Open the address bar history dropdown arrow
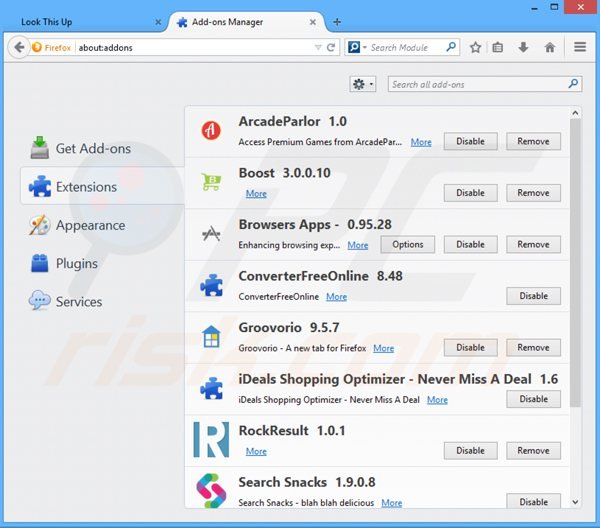Screen dimensions: 600x528 (318, 47)
